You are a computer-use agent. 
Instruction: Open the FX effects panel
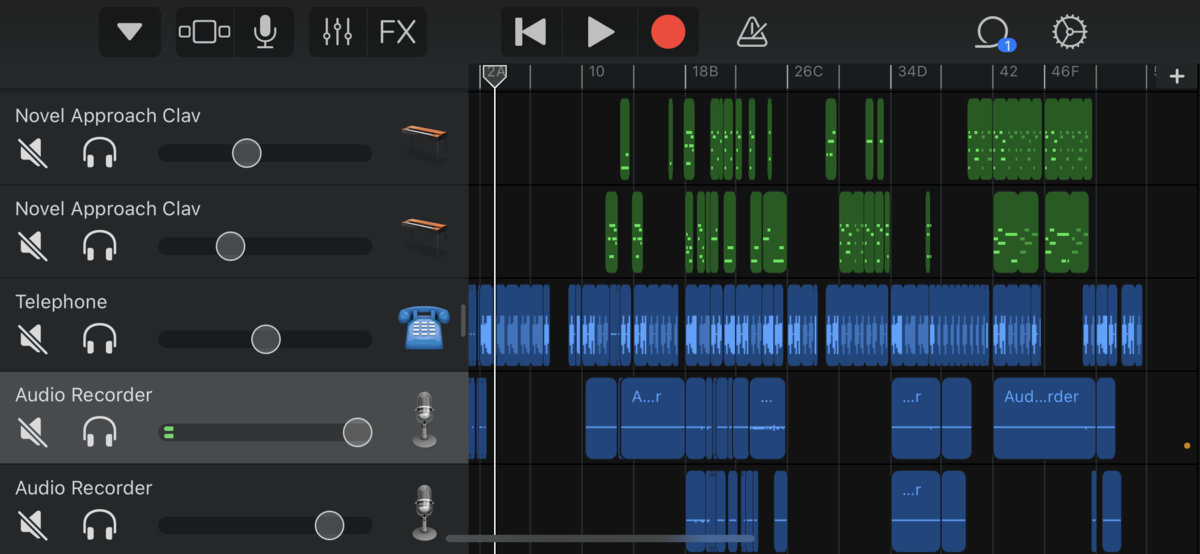397,32
